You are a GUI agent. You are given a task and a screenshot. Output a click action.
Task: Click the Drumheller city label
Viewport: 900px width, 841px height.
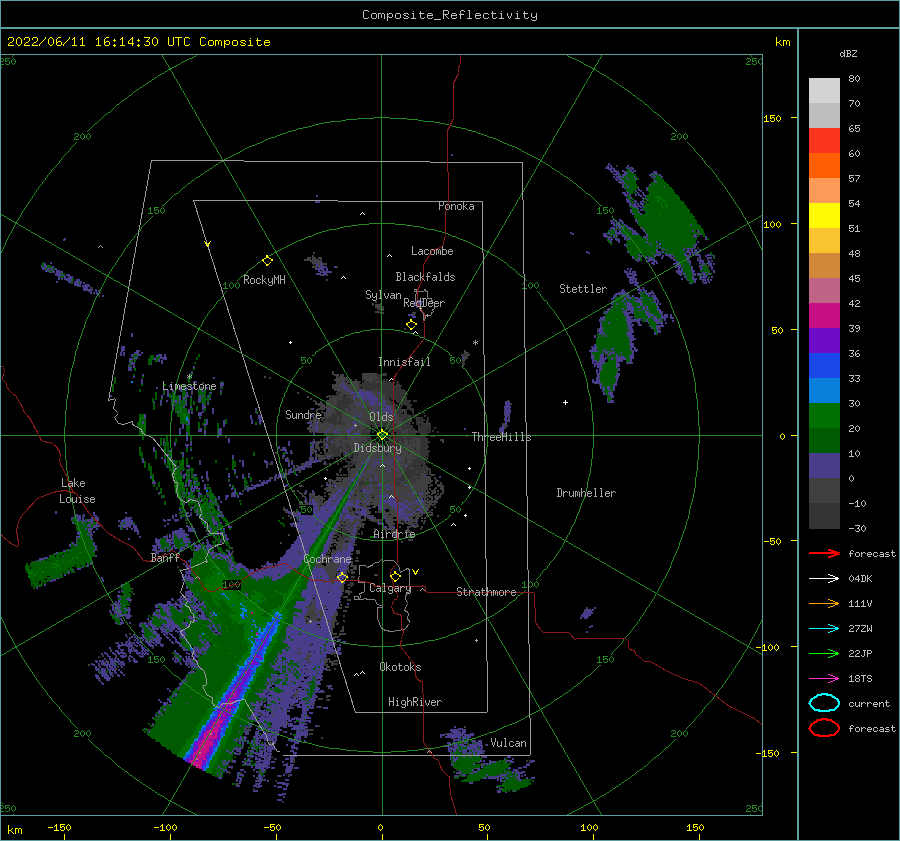click(x=586, y=493)
